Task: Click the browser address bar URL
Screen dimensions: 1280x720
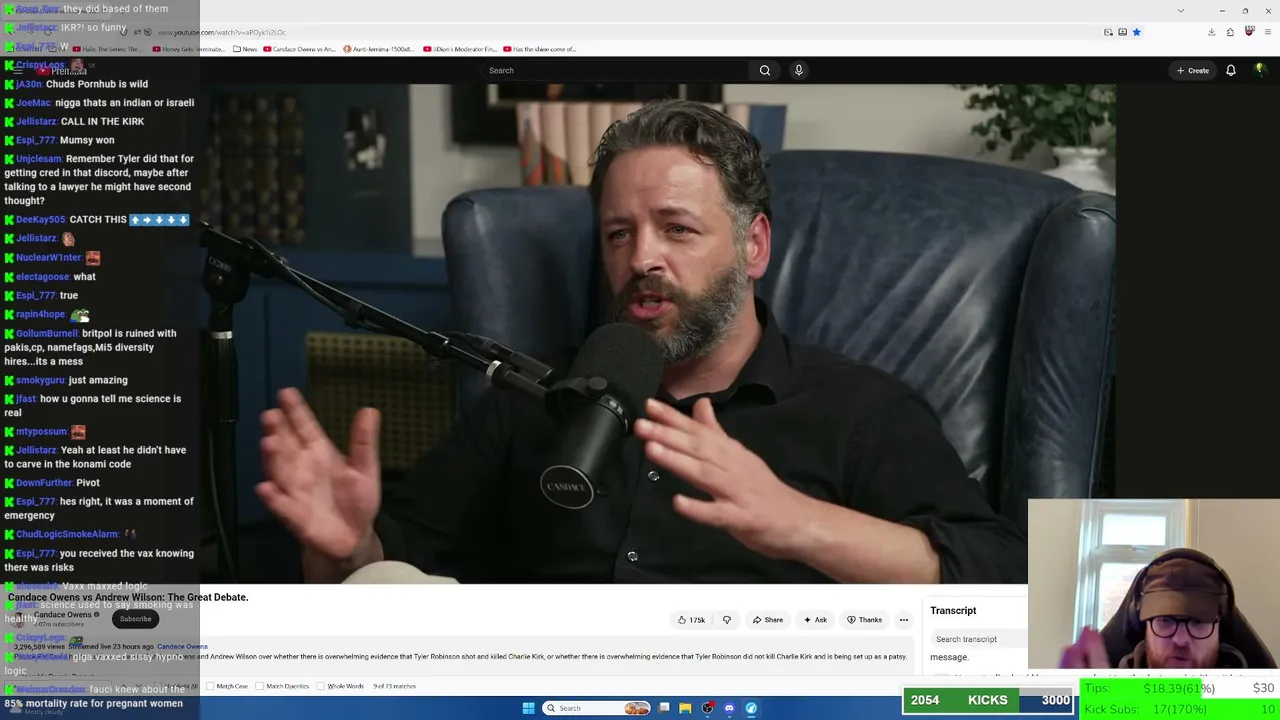Action: tap(222, 32)
